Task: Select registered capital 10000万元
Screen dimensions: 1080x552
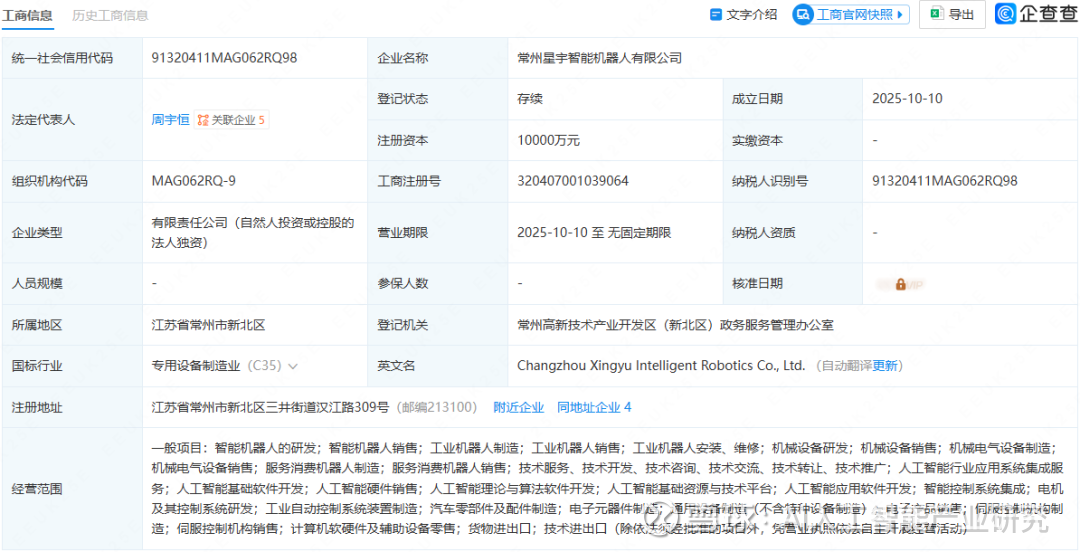Action: tap(548, 141)
